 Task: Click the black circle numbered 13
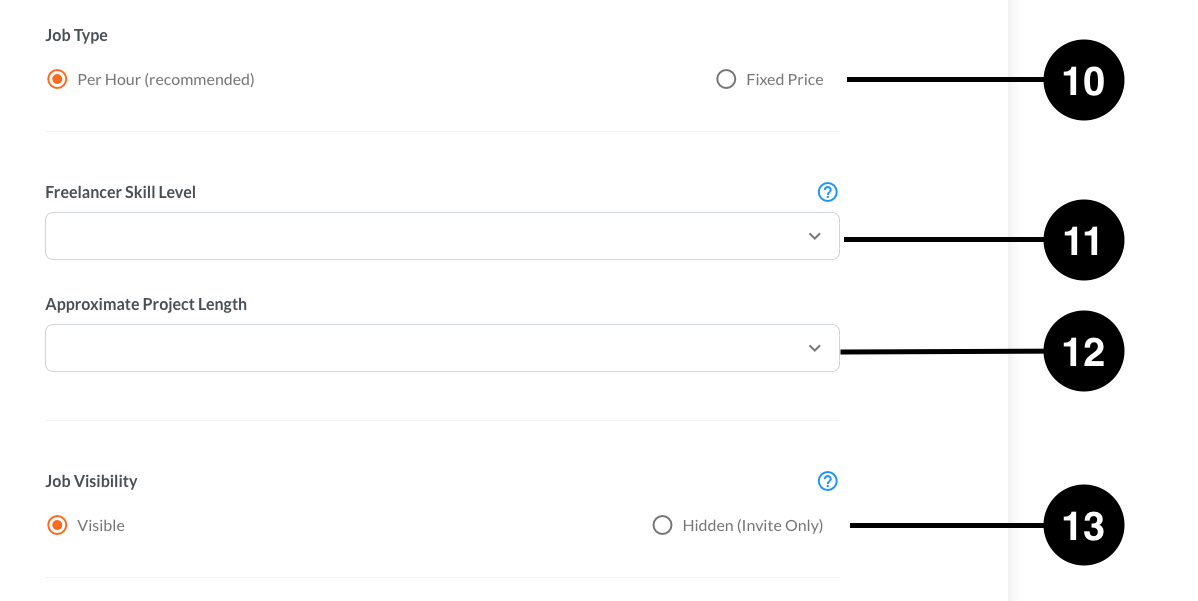coord(1083,525)
